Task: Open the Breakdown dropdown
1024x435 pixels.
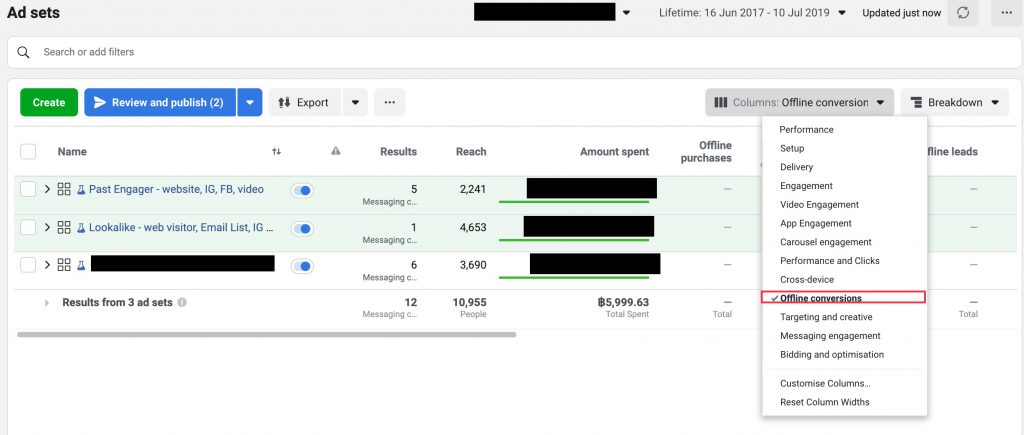Action: click(x=954, y=102)
